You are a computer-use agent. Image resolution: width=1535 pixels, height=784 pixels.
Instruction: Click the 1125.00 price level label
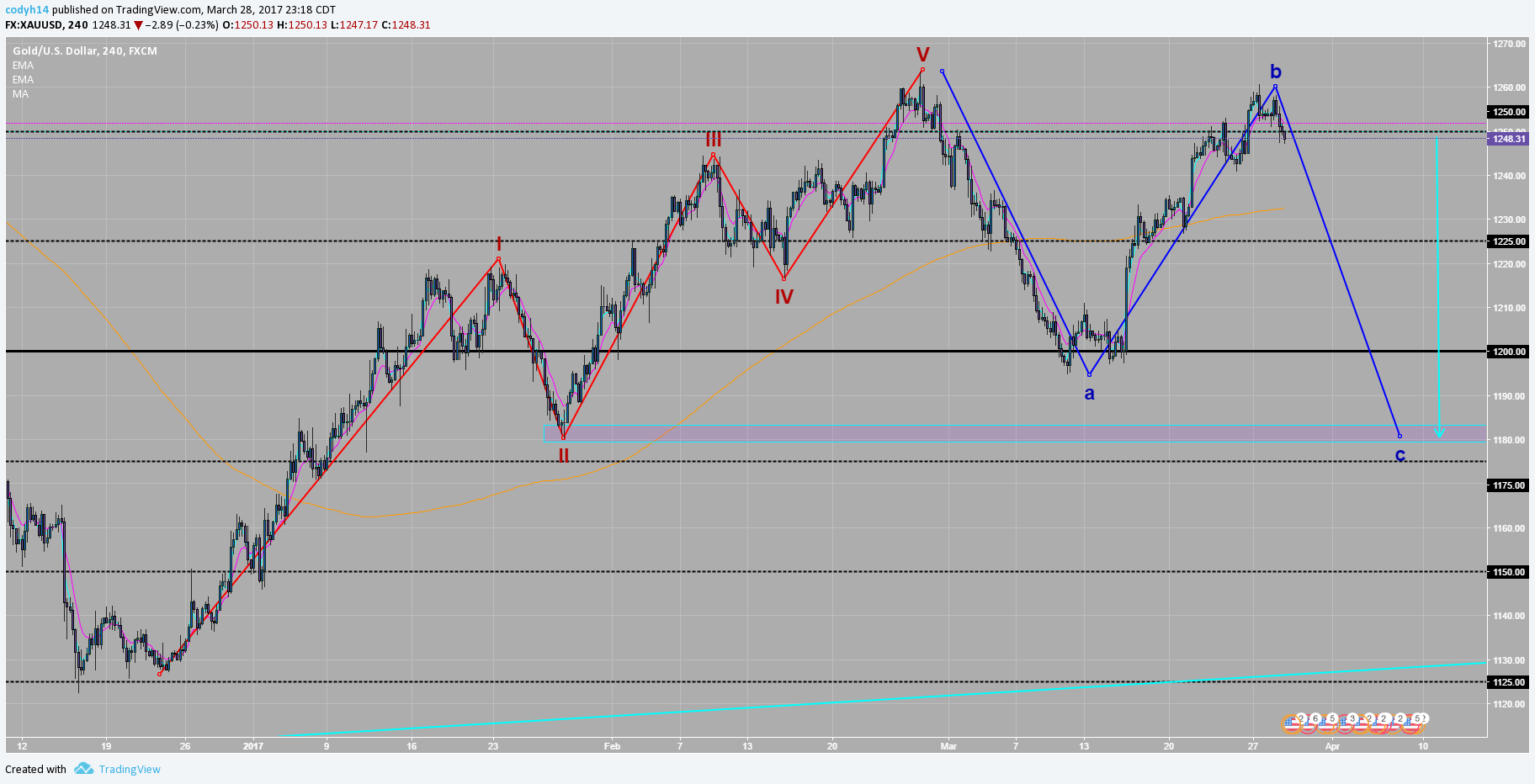click(1508, 682)
